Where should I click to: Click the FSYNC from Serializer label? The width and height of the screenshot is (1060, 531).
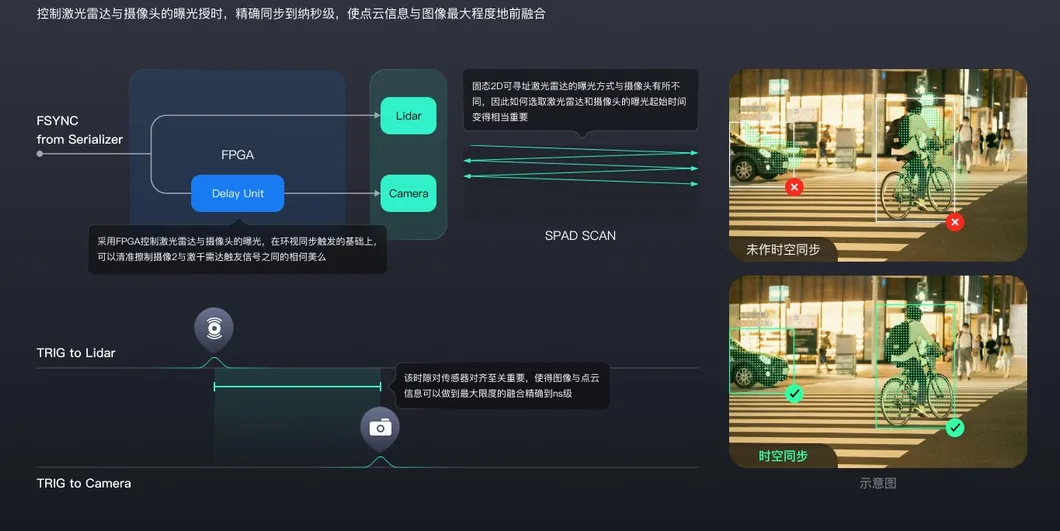79,130
